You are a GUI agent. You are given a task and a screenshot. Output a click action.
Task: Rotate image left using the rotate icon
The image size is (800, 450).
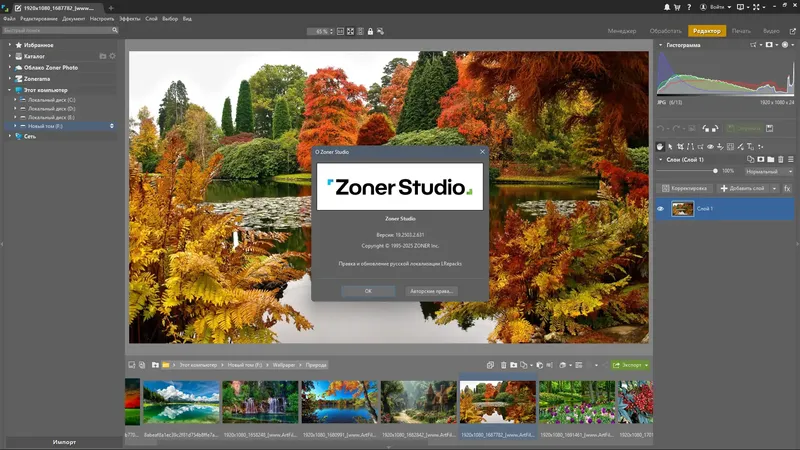click(706, 129)
